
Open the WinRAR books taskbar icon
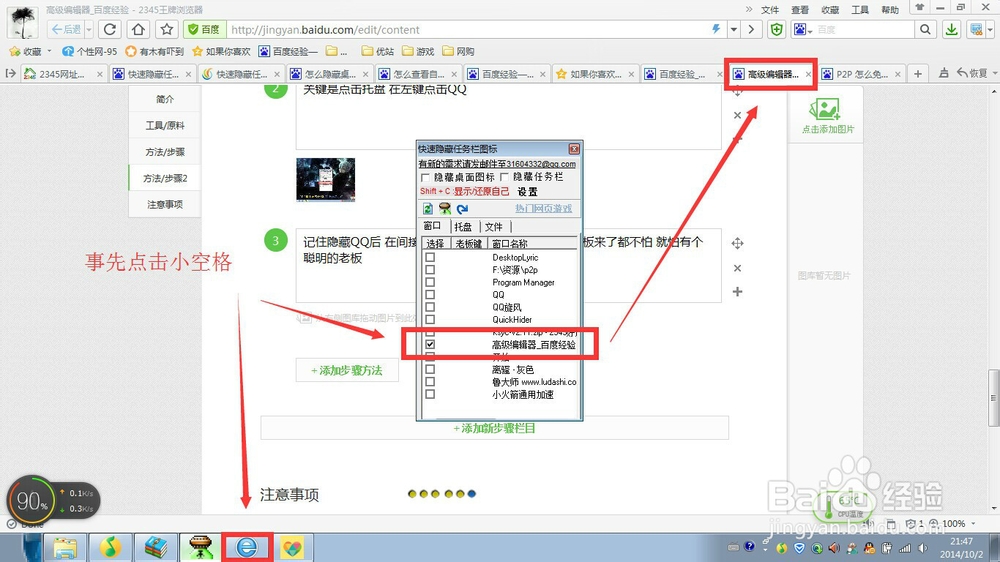(155, 547)
